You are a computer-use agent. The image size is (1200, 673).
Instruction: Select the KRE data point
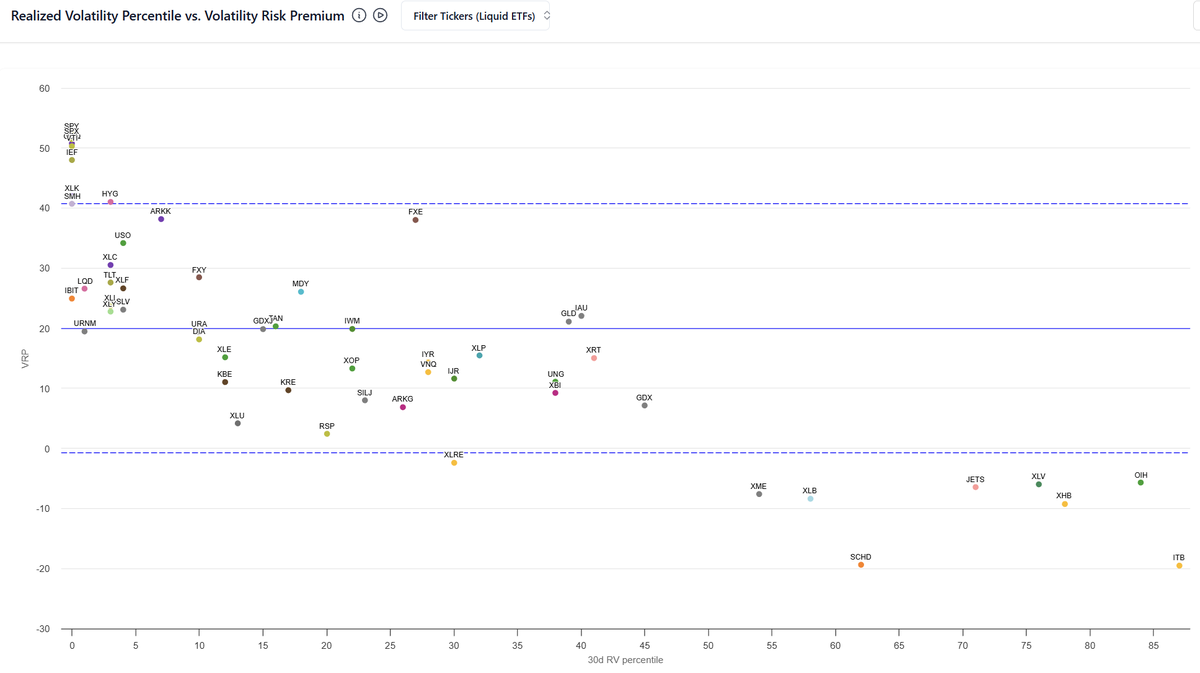(x=288, y=390)
